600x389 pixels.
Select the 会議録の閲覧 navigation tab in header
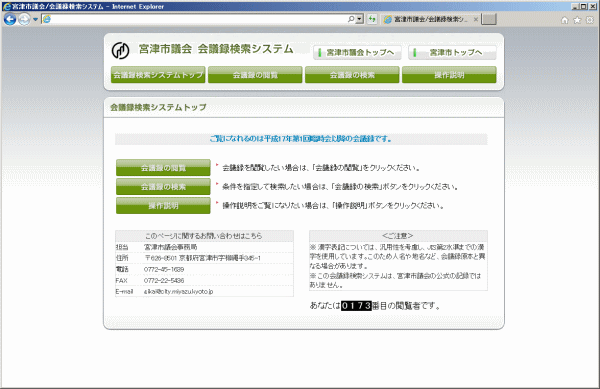(255, 75)
